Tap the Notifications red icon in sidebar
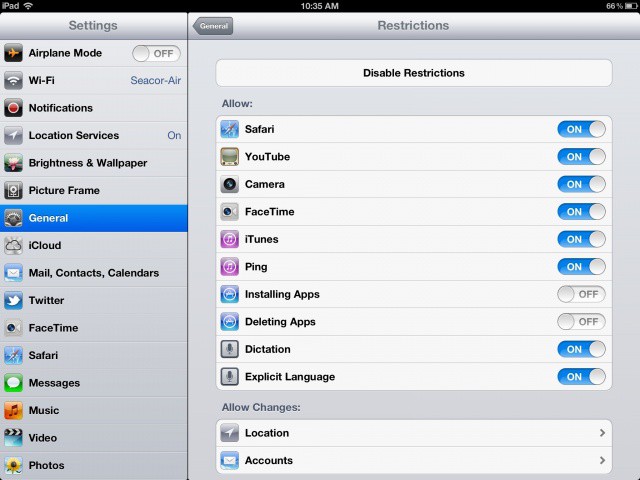This screenshot has height=480, width=640. click(13, 108)
